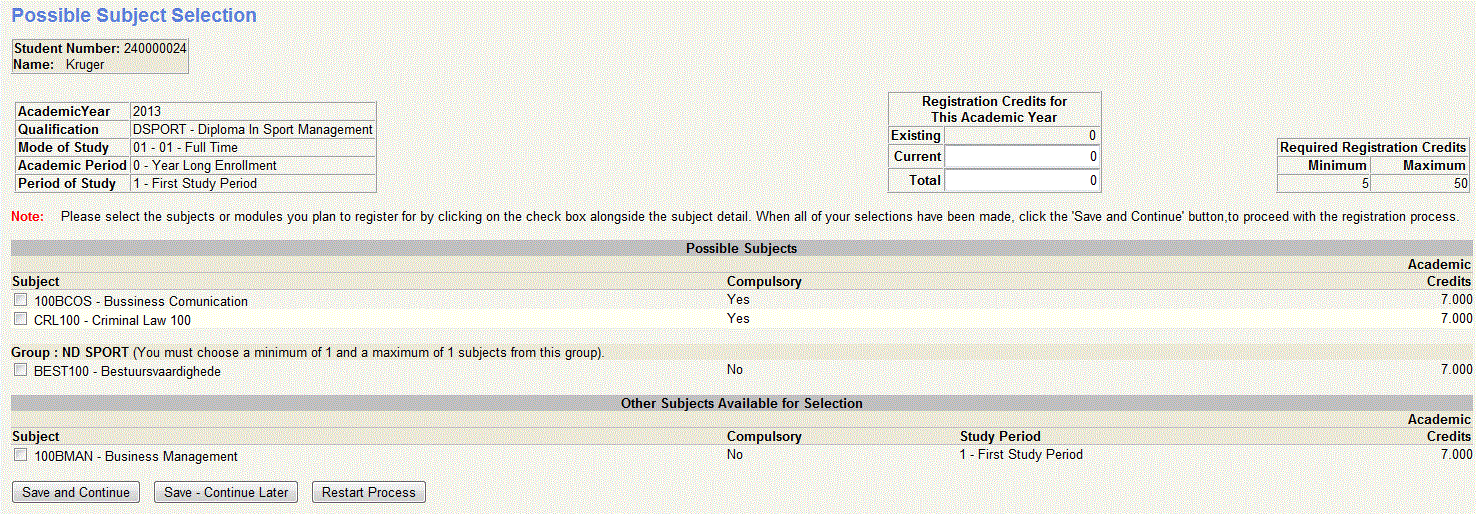This screenshot has width=1476, height=514.
Task: Click the Possible Subjects section header
Action: click(x=741, y=248)
